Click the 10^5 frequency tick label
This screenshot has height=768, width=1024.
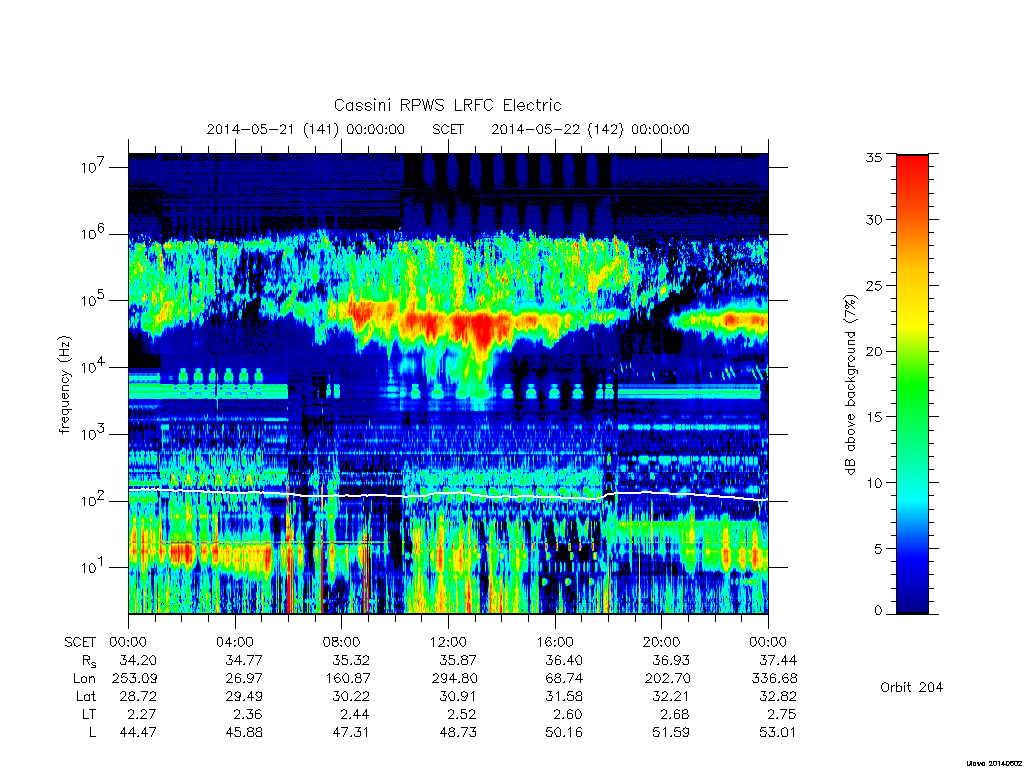pyautogui.click(x=93, y=300)
